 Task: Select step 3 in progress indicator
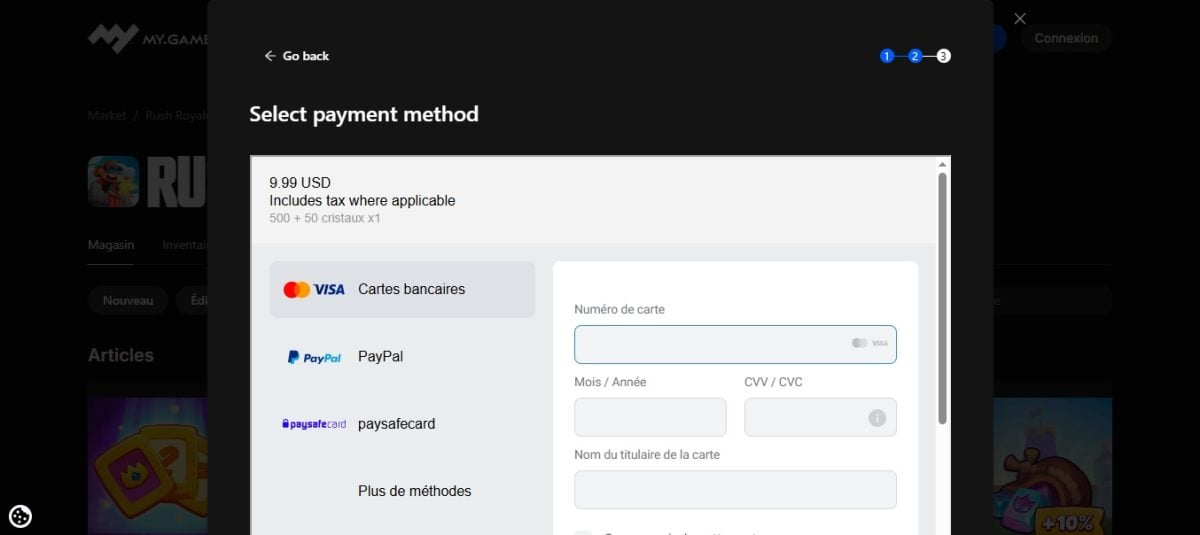click(944, 56)
